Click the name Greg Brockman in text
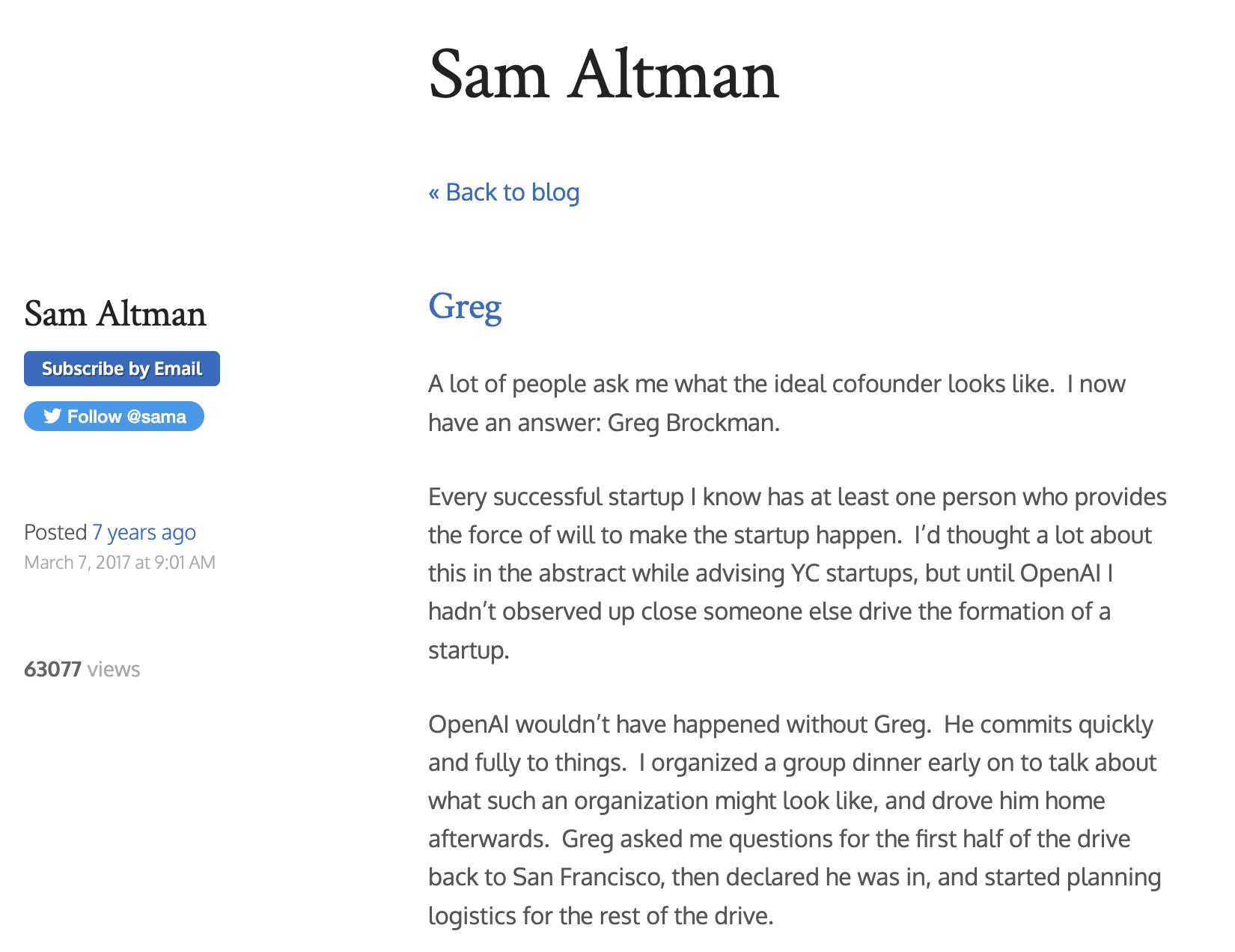 tap(692, 423)
